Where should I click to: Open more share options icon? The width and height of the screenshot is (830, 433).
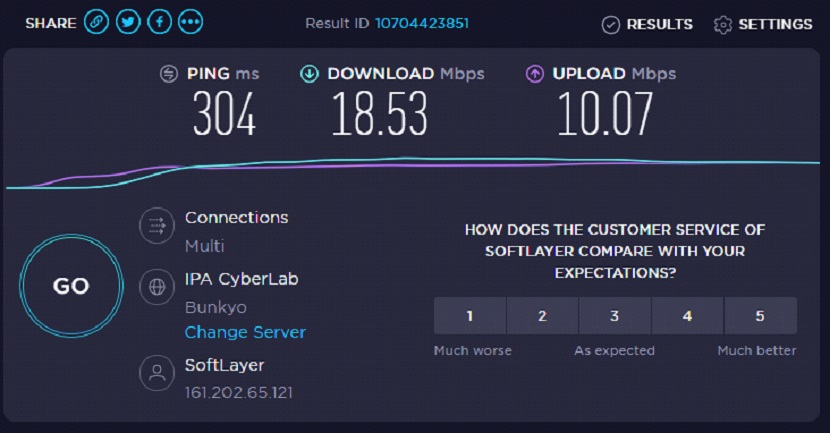(191, 22)
